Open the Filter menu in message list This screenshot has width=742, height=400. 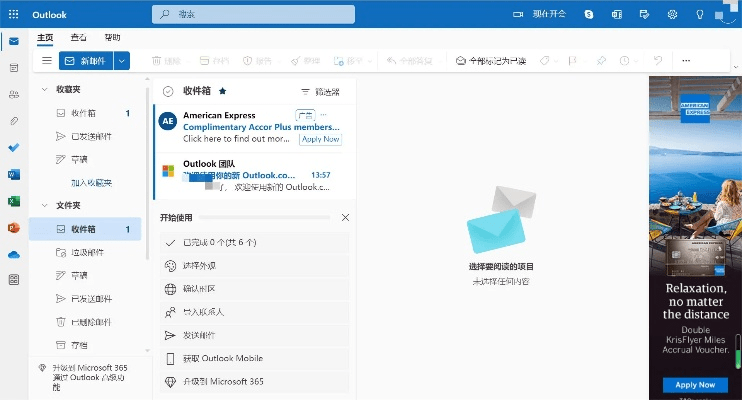(320, 91)
